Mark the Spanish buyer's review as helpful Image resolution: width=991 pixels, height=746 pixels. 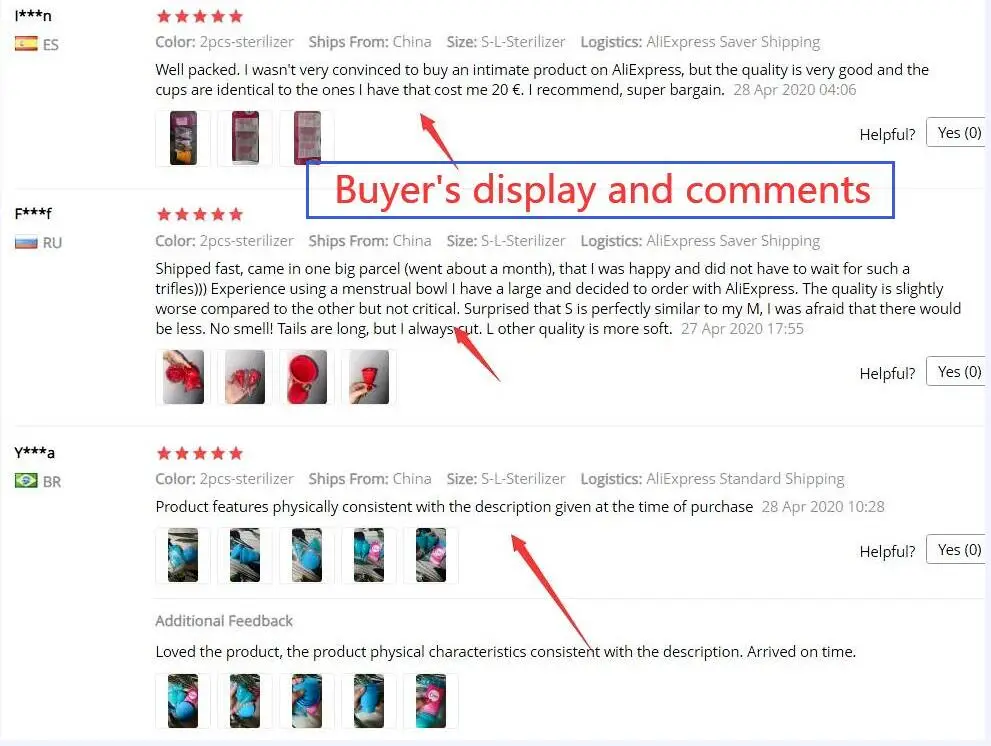click(958, 132)
